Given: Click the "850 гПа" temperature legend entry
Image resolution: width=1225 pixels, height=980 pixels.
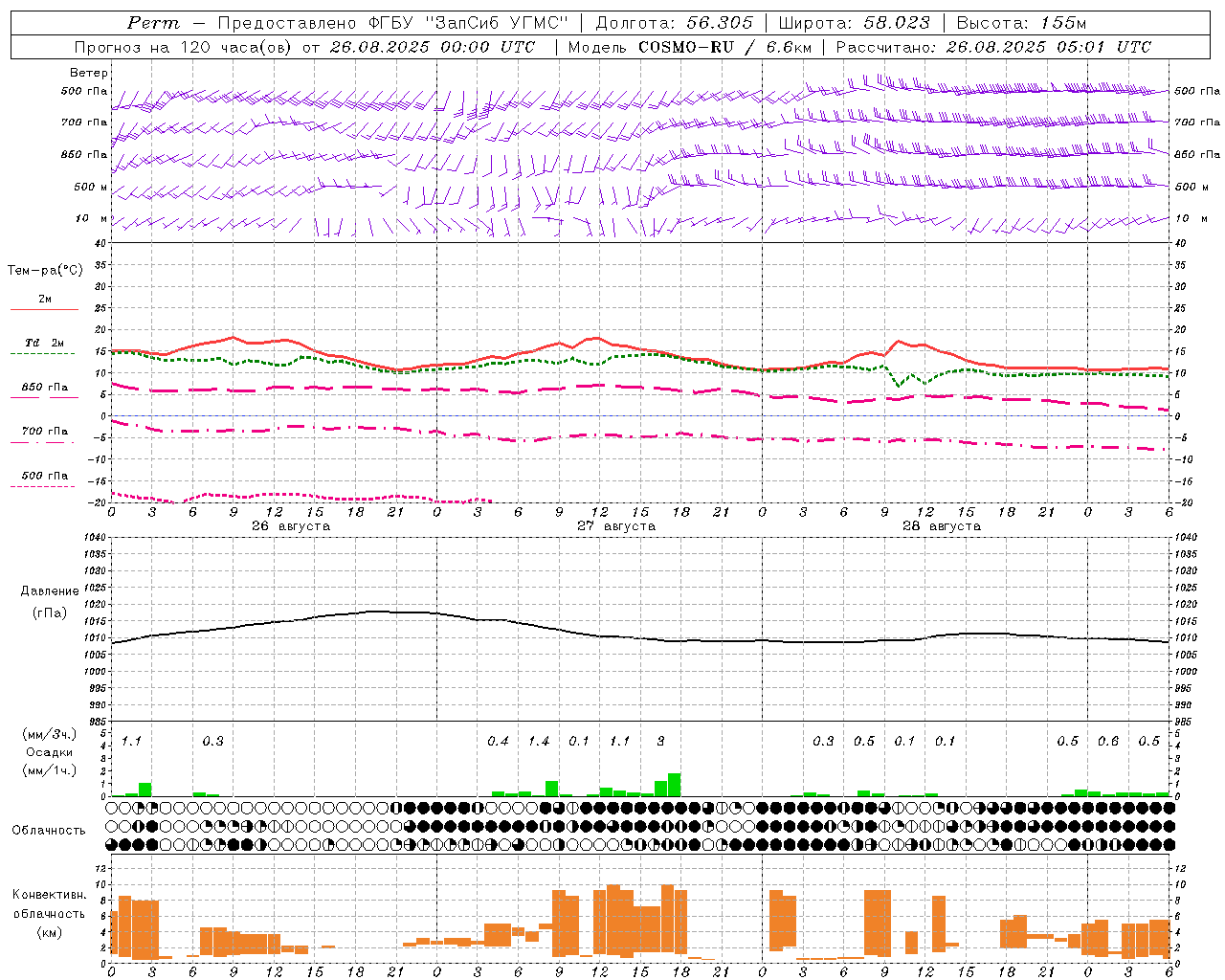Looking at the screenshot, I should click(44, 388).
